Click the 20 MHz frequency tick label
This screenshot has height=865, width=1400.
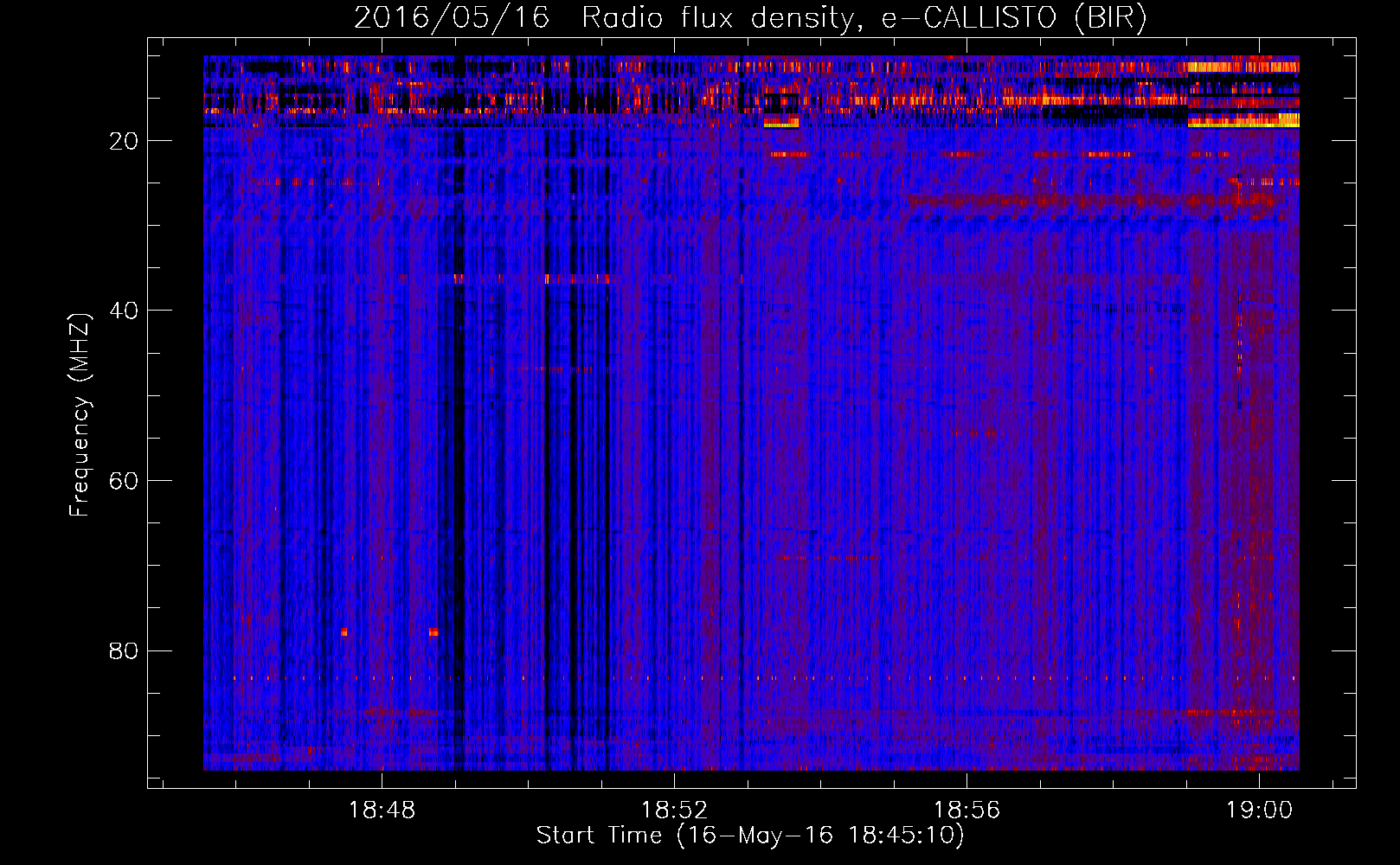(x=125, y=141)
